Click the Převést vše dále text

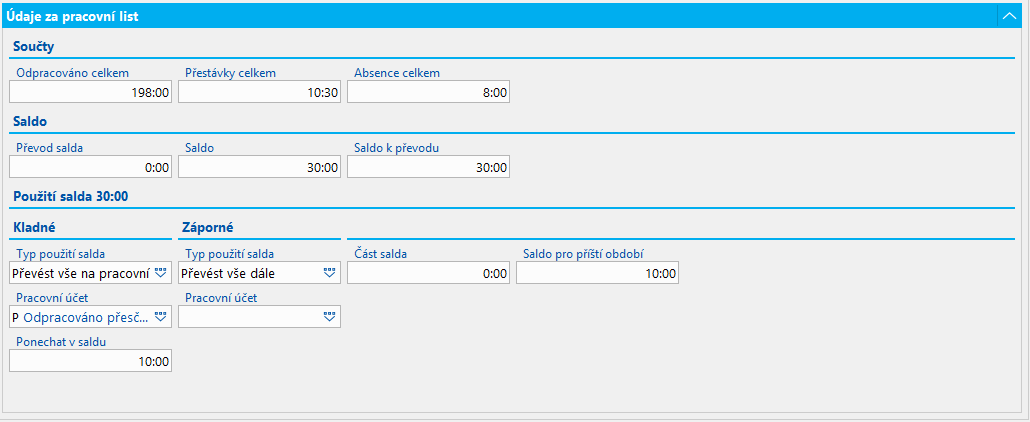(x=228, y=273)
